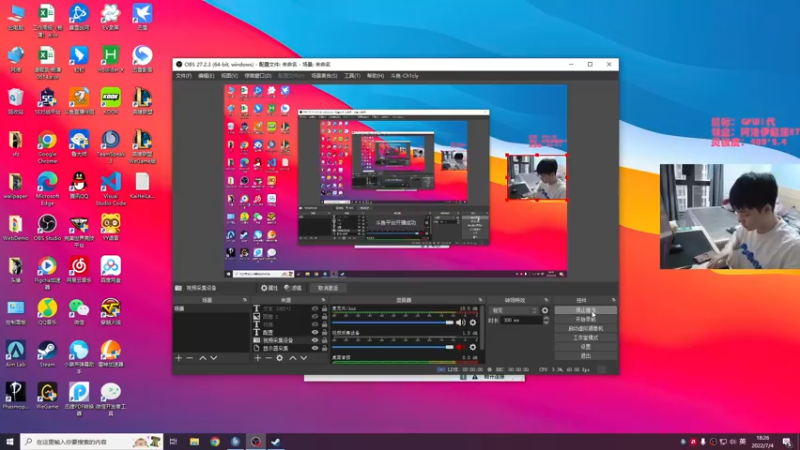
Task: Adjust video capture device volume slider
Action: click(392, 347)
